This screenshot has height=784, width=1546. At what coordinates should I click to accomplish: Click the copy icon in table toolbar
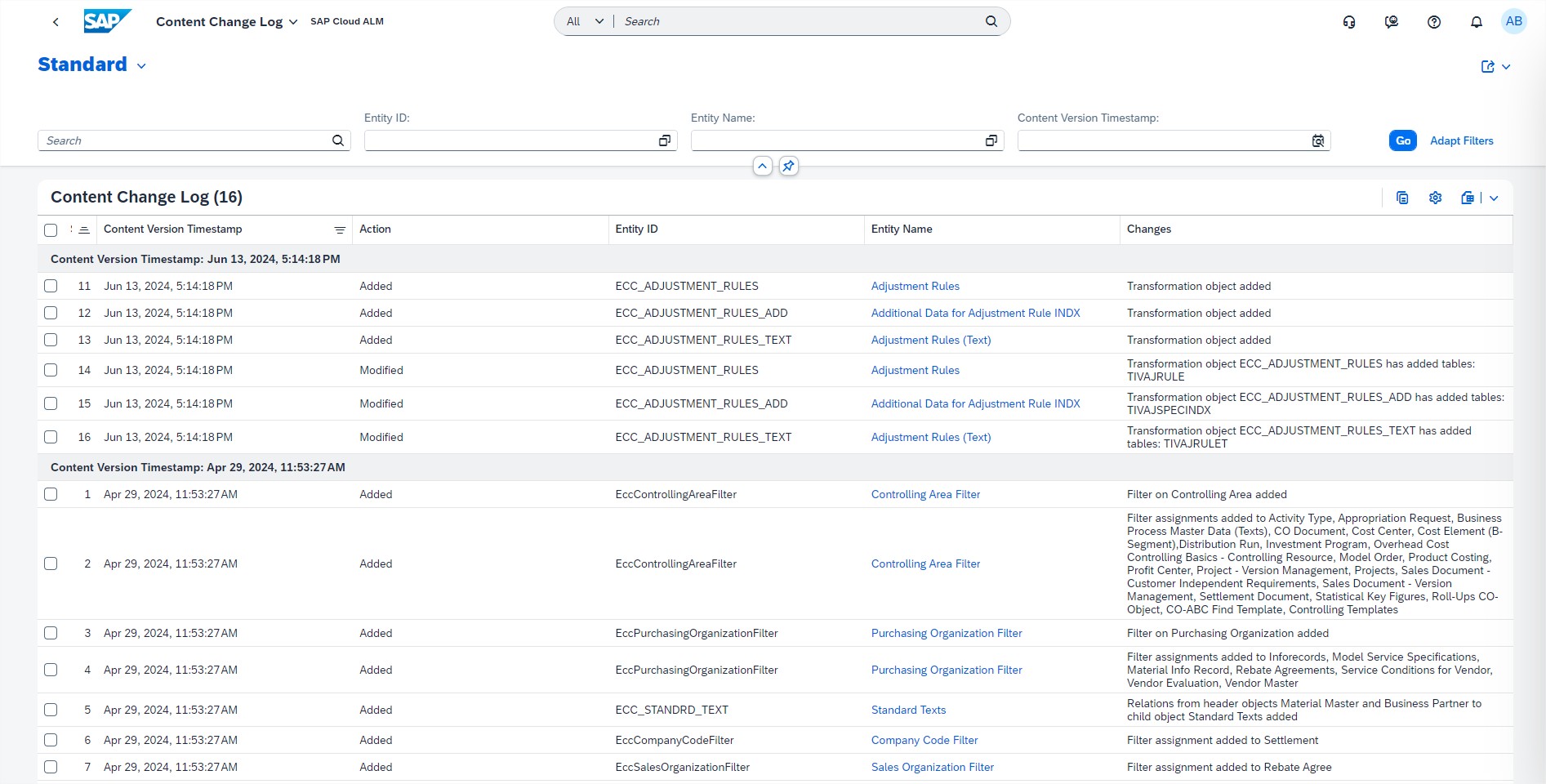point(1401,198)
